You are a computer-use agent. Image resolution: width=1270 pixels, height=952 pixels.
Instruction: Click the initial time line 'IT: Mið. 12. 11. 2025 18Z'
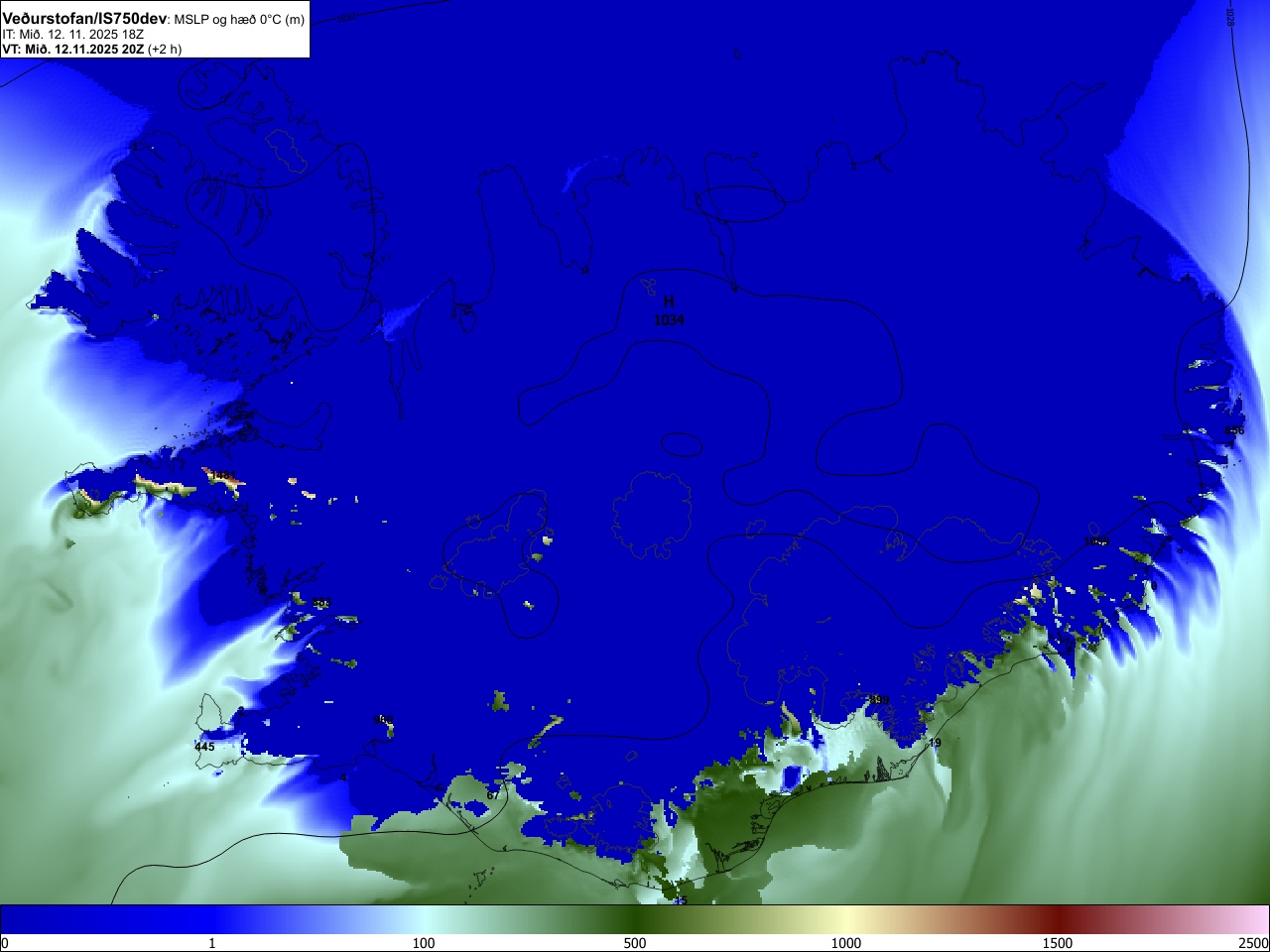73,35
